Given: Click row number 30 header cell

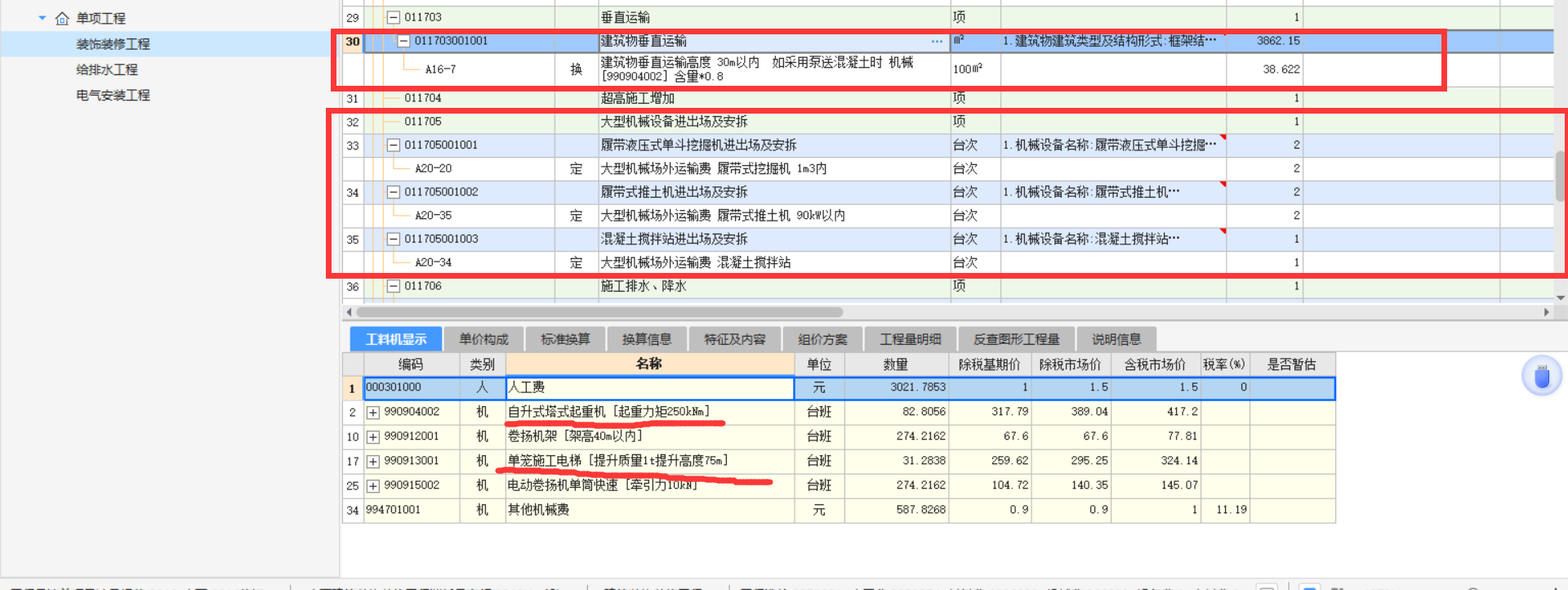Looking at the screenshot, I should point(352,42).
